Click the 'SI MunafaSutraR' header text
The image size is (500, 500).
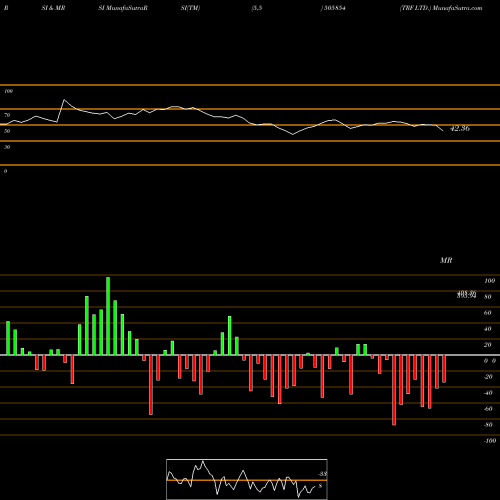123,8
